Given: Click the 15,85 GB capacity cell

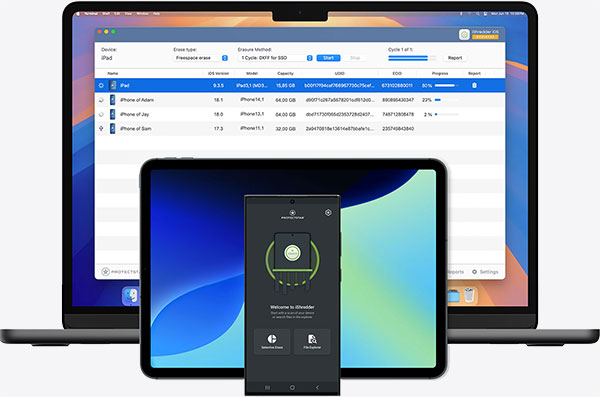Looking at the screenshot, I should tap(285, 85).
